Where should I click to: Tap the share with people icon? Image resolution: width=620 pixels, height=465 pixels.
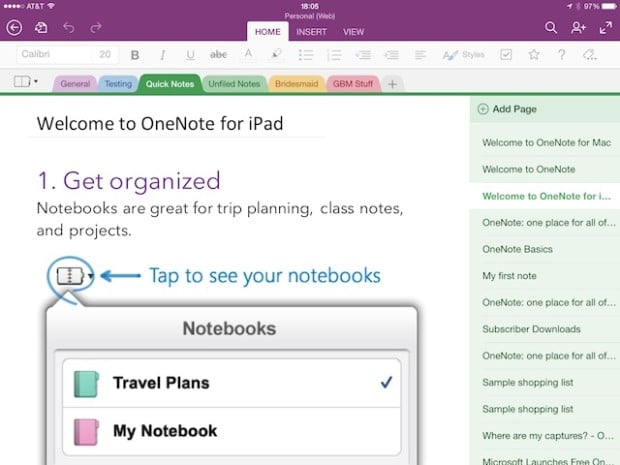pos(578,28)
